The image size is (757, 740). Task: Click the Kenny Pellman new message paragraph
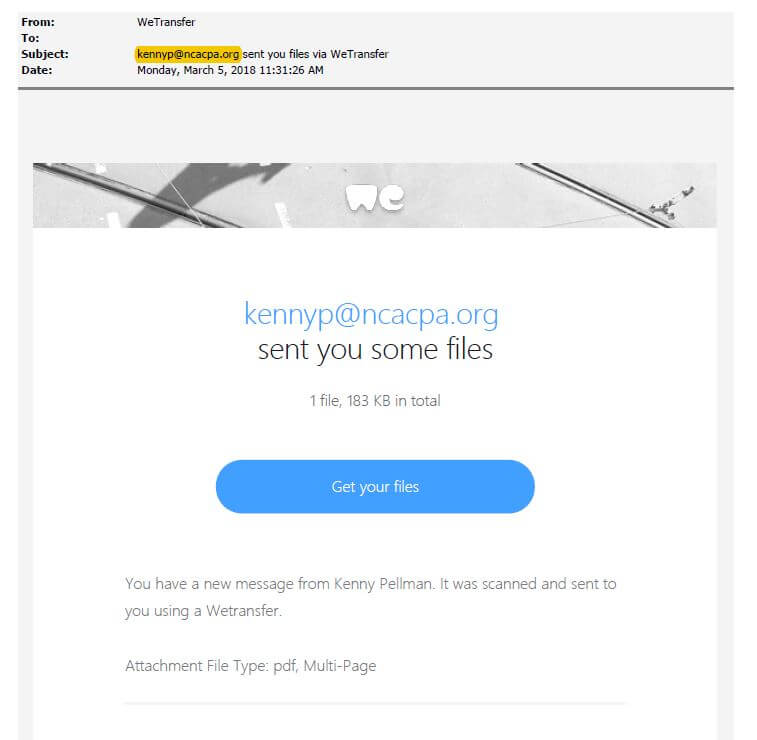(371, 597)
